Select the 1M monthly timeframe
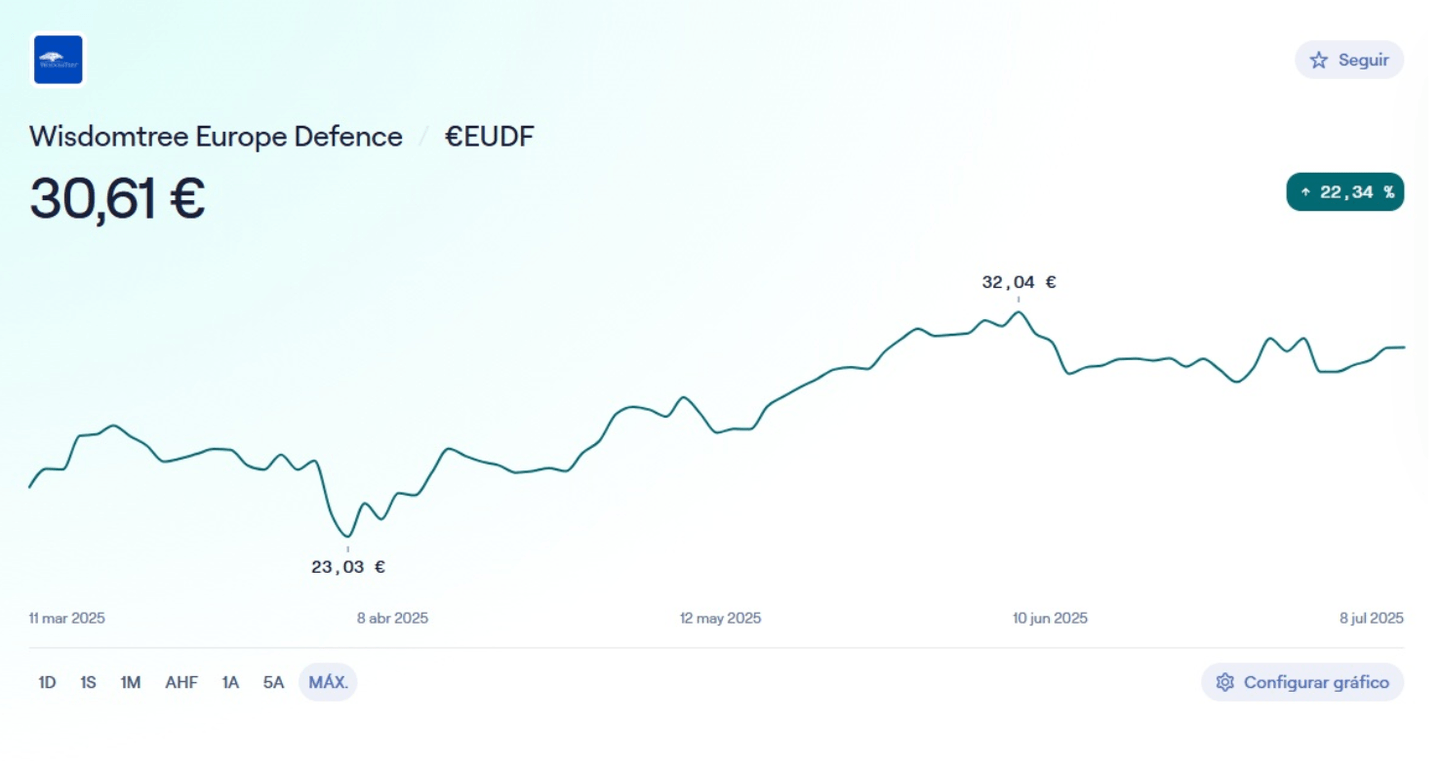Viewport: 1440px width, 771px height. (130, 682)
